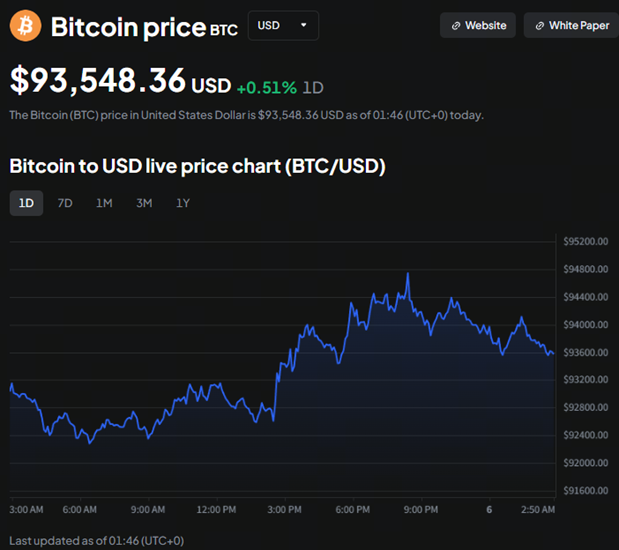This screenshot has width=619, height=550.
Task: Switch chart to 1Y range
Action: (183, 203)
